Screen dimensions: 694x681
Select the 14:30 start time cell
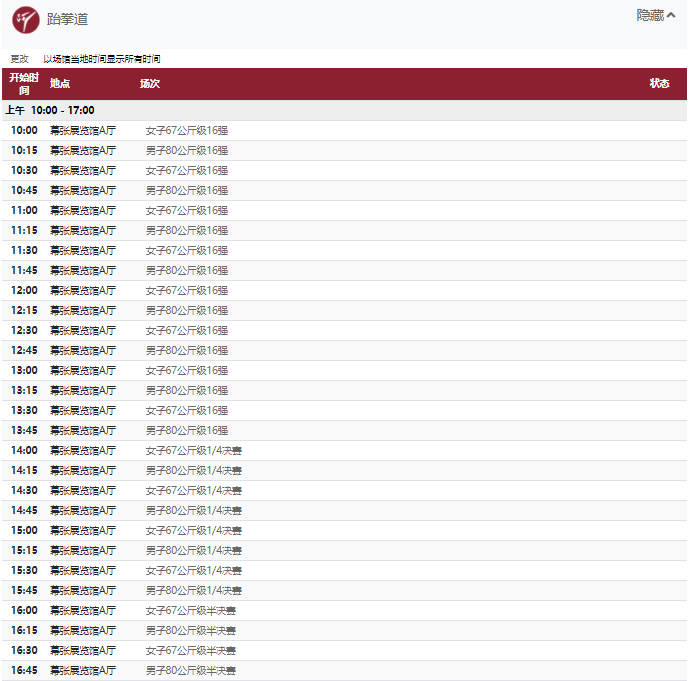pyautogui.click(x=24, y=490)
